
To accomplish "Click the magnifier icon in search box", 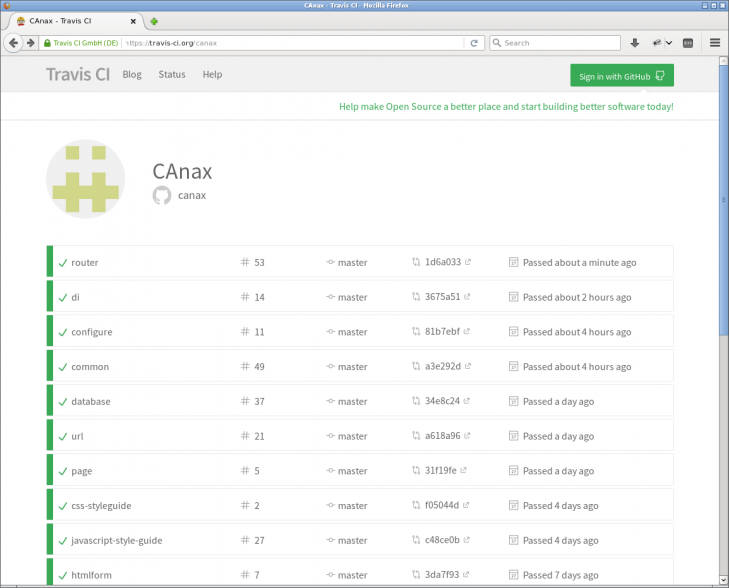I will click(497, 43).
